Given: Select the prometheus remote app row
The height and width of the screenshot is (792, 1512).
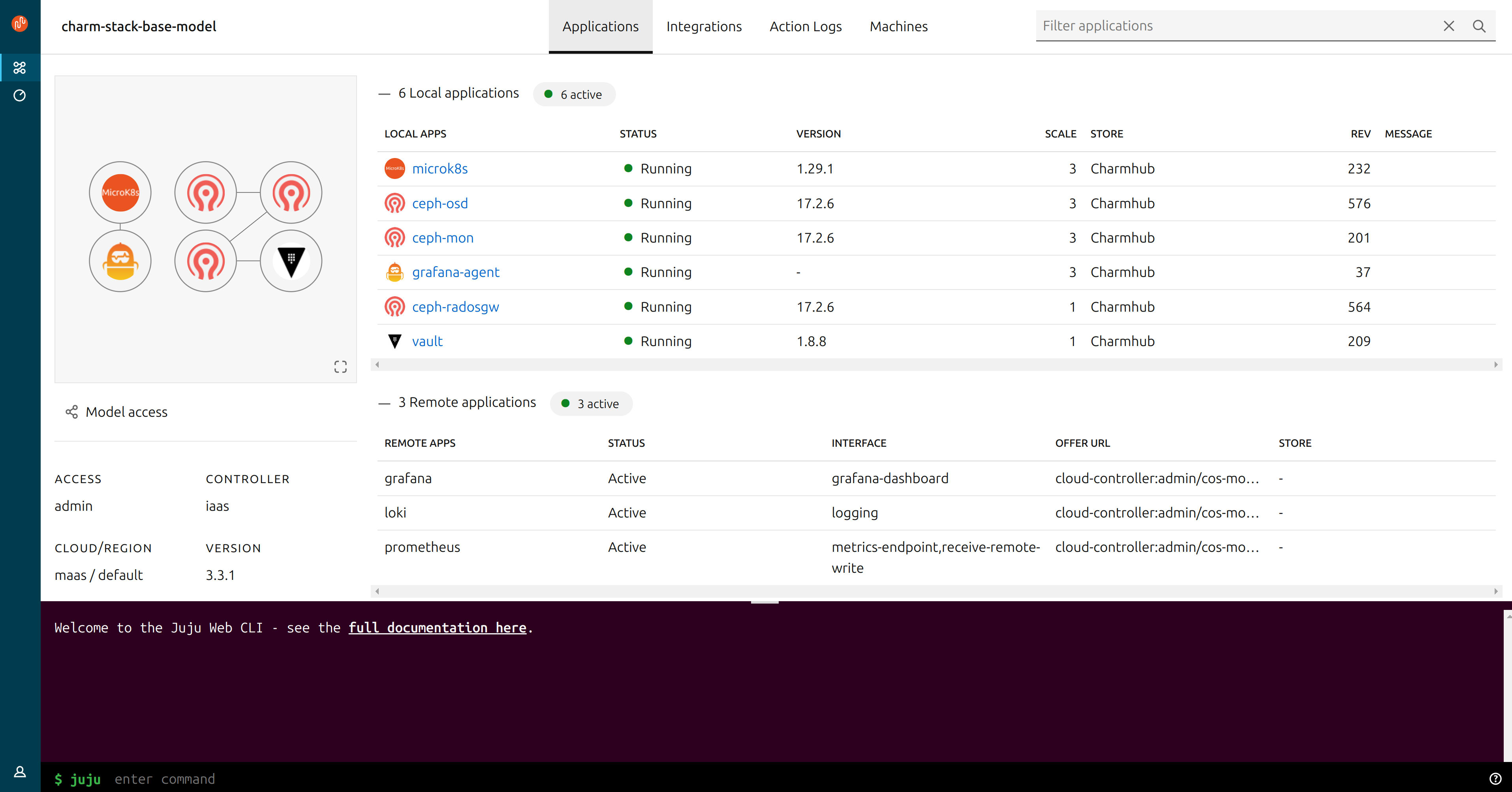Looking at the screenshot, I should tap(936, 557).
